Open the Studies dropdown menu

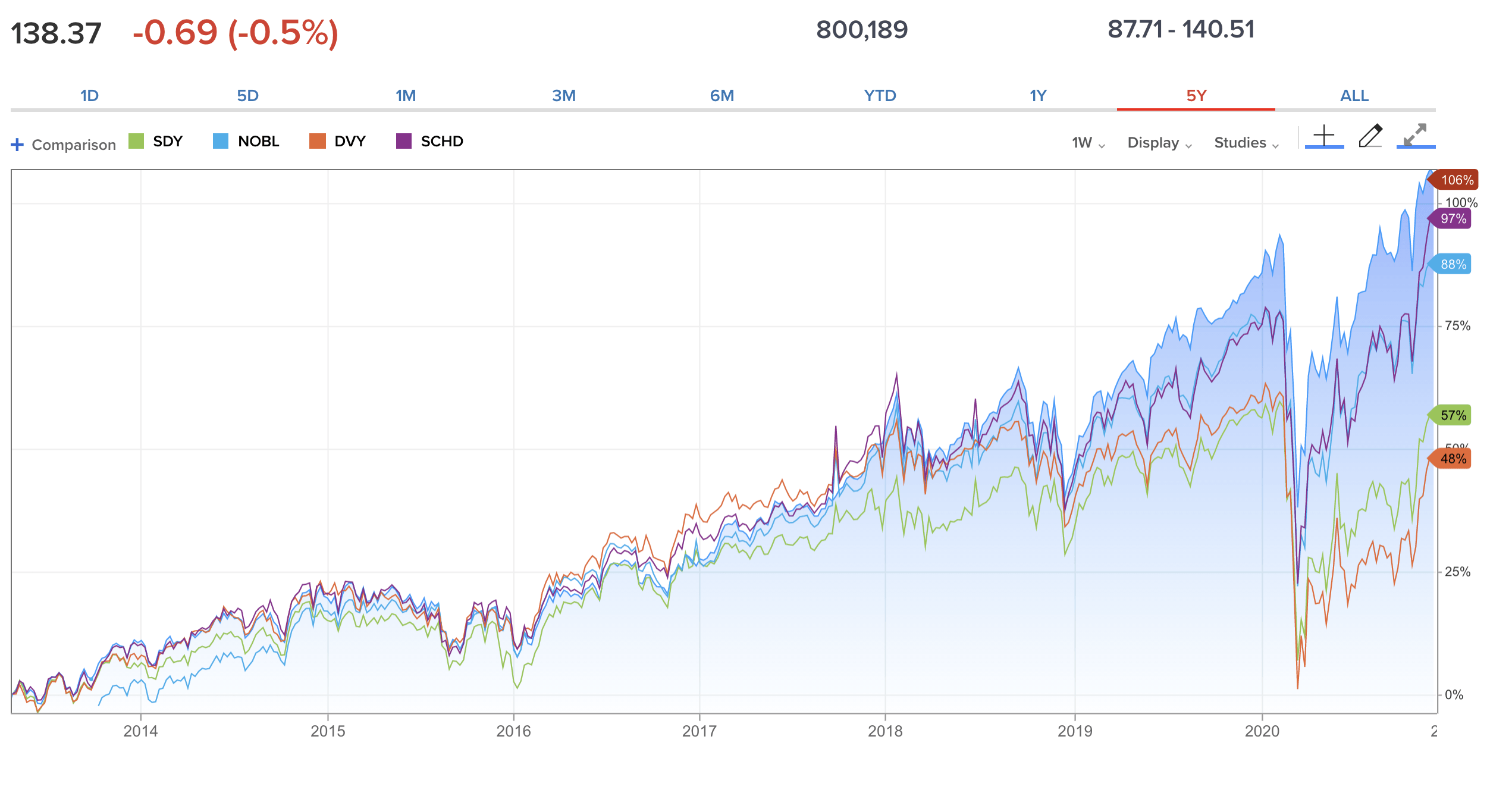click(x=1247, y=143)
